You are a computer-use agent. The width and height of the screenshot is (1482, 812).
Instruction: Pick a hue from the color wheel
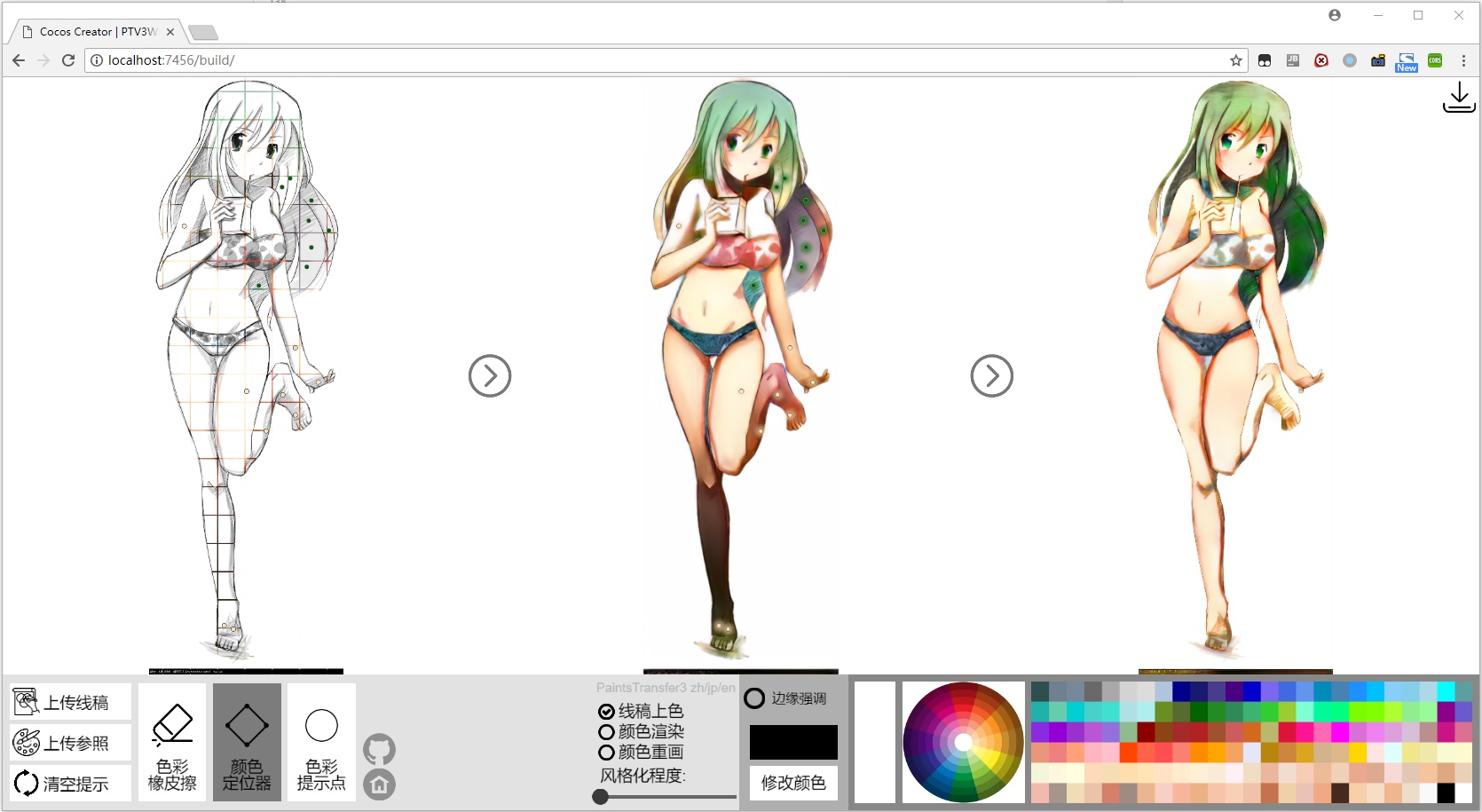point(964,742)
